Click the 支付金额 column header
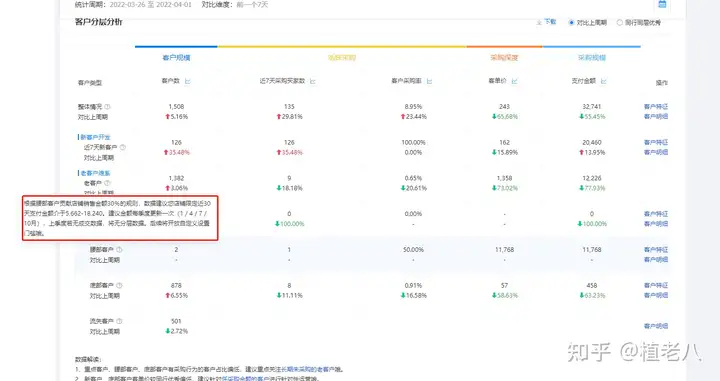Screen dimensions: 720x381 coord(583,81)
